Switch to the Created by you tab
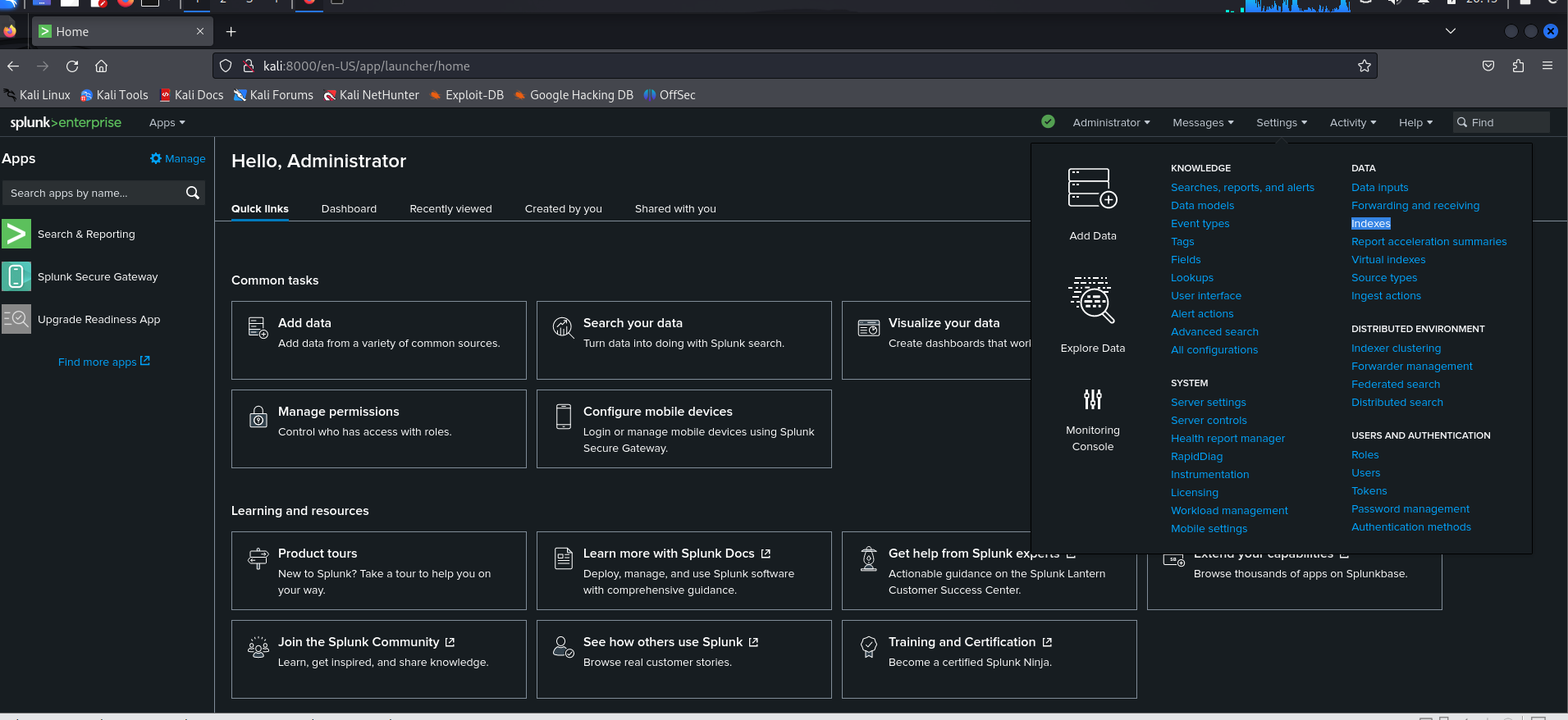Viewport: 1568px width, 720px height. [564, 208]
